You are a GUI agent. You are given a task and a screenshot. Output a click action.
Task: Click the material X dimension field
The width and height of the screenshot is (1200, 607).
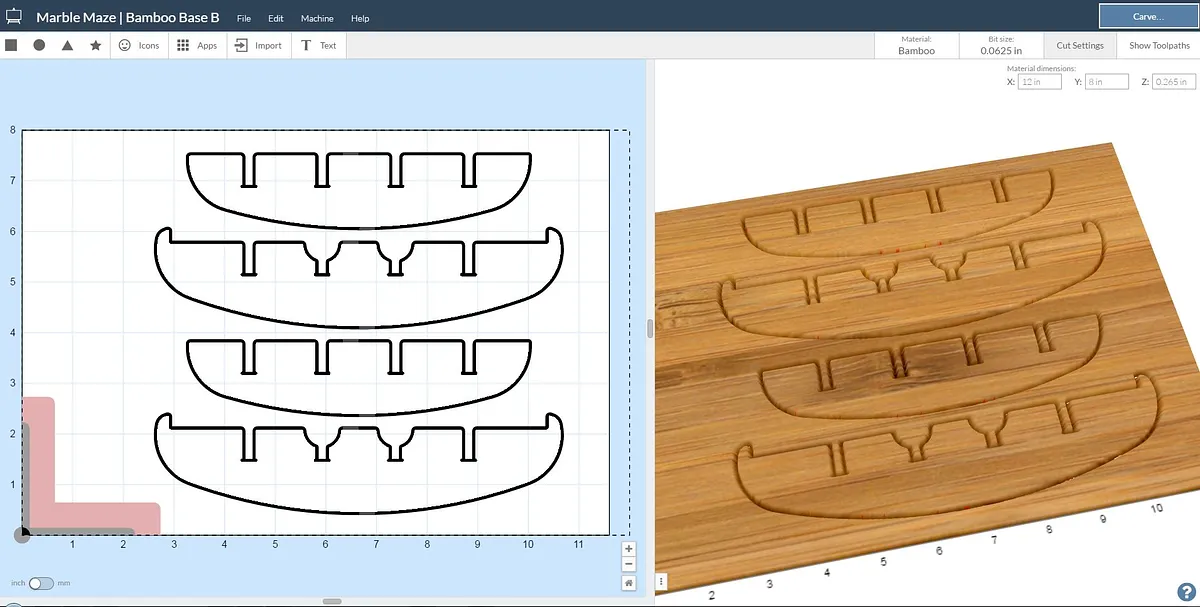point(1039,82)
